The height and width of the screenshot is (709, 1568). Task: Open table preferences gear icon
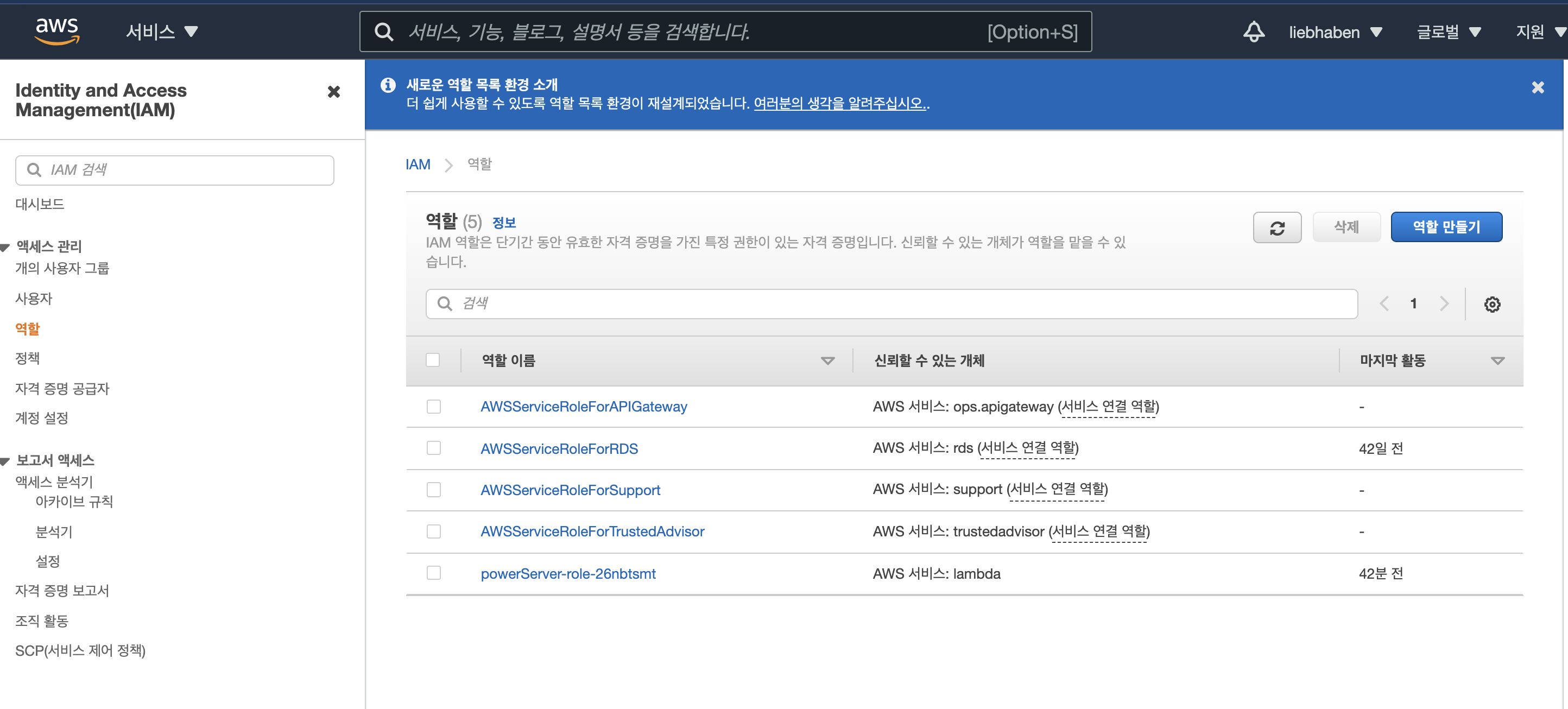click(x=1491, y=303)
